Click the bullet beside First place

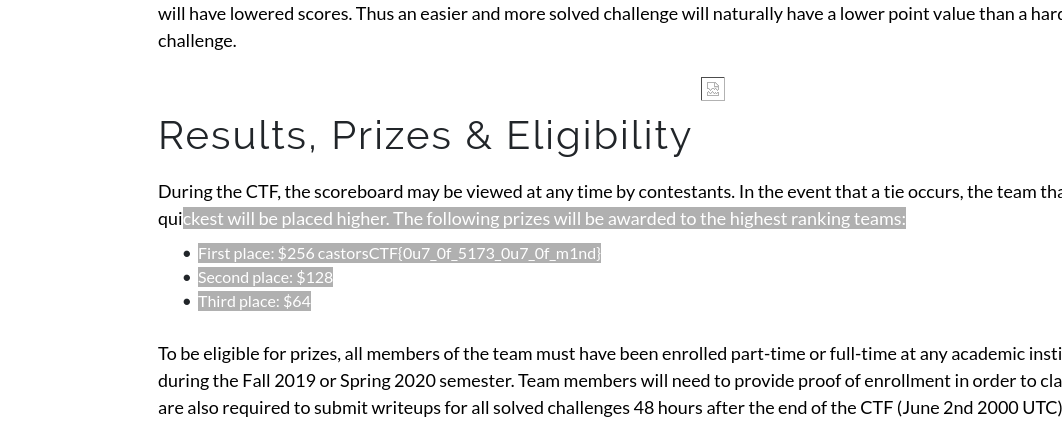tap(187, 254)
